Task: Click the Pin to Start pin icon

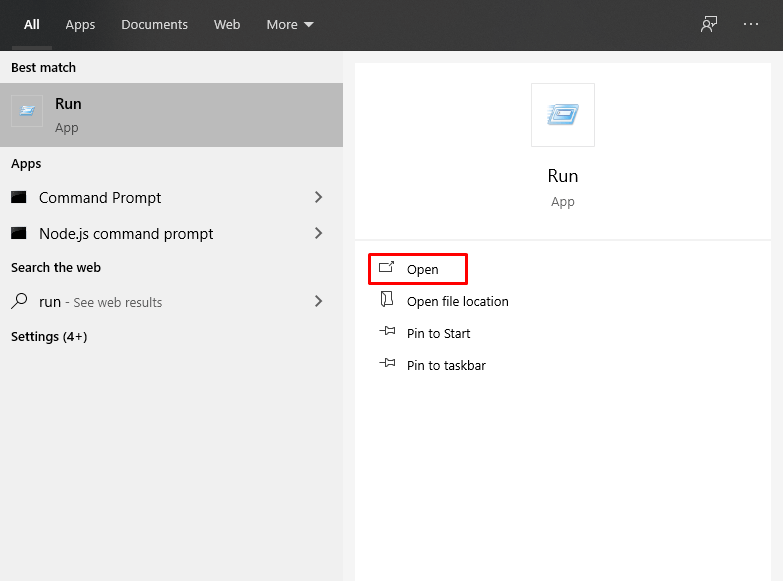Action: click(x=387, y=331)
